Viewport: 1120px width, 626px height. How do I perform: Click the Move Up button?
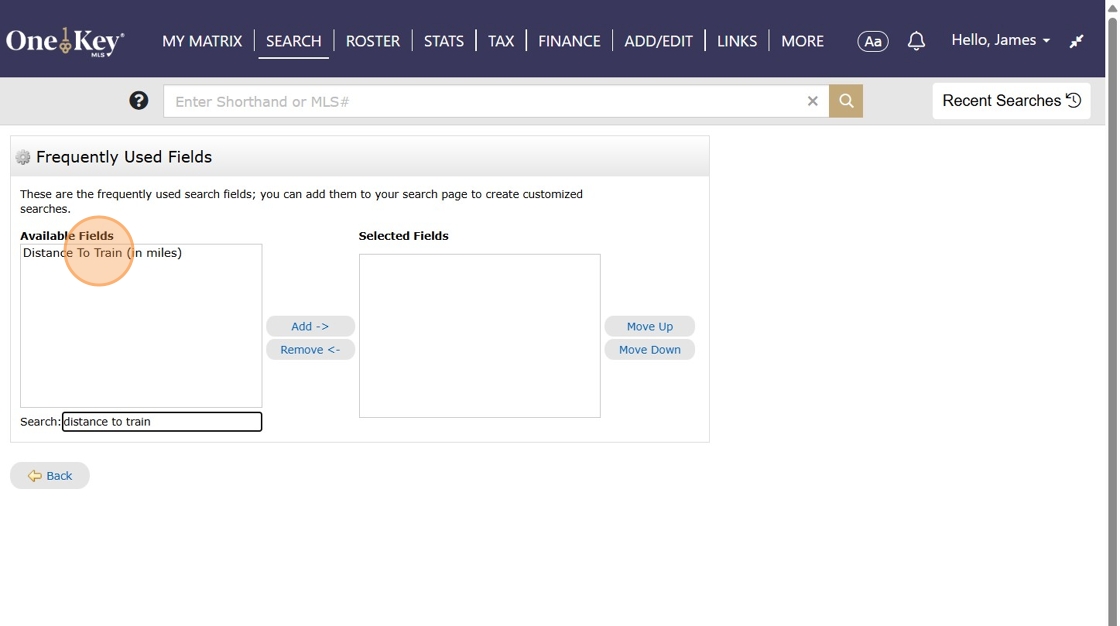click(x=649, y=327)
